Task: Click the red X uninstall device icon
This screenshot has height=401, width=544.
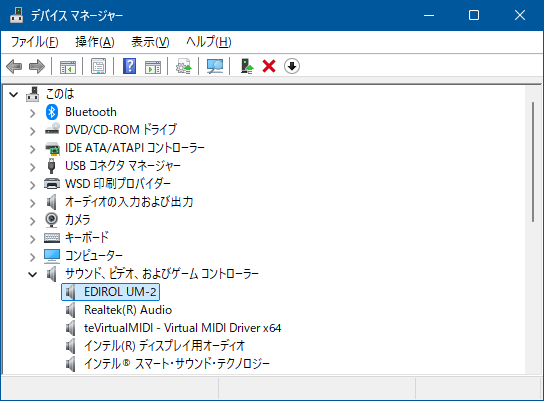Action: (x=269, y=66)
